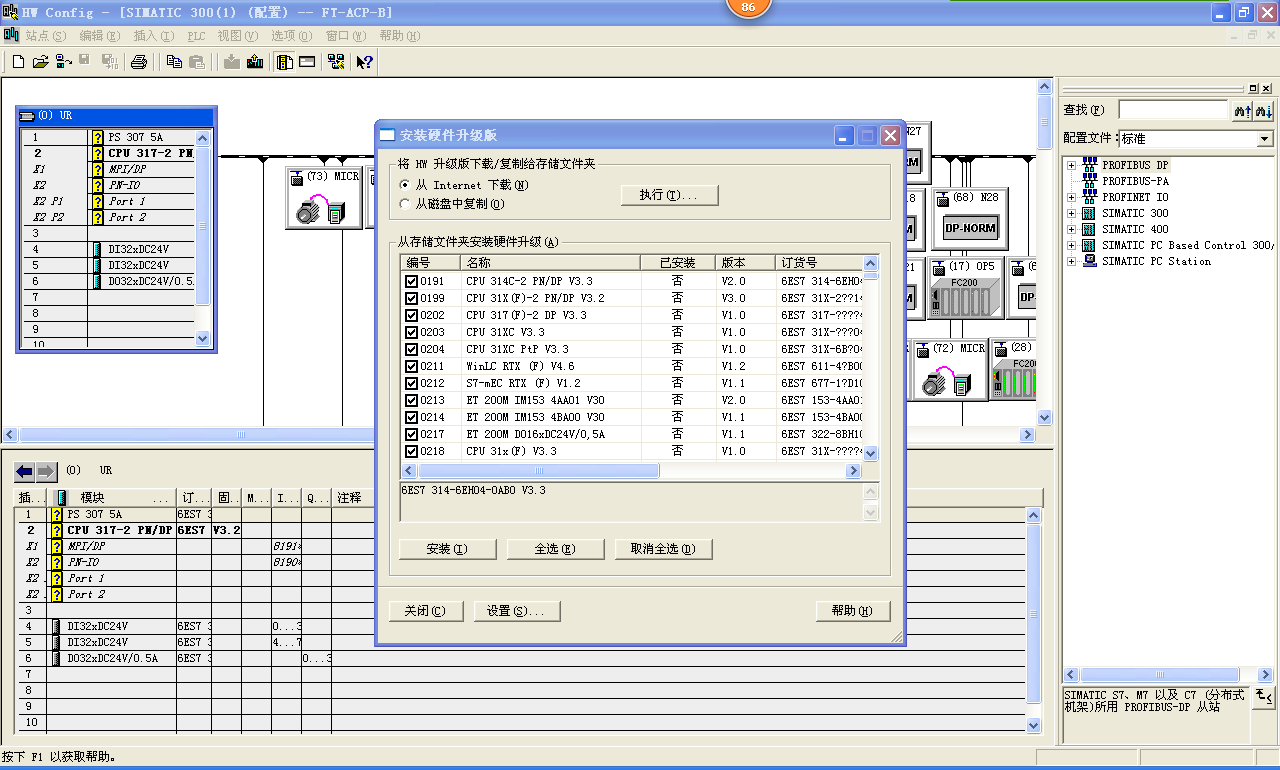Open the 编辑 (Edit) menu

[x=100, y=36]
